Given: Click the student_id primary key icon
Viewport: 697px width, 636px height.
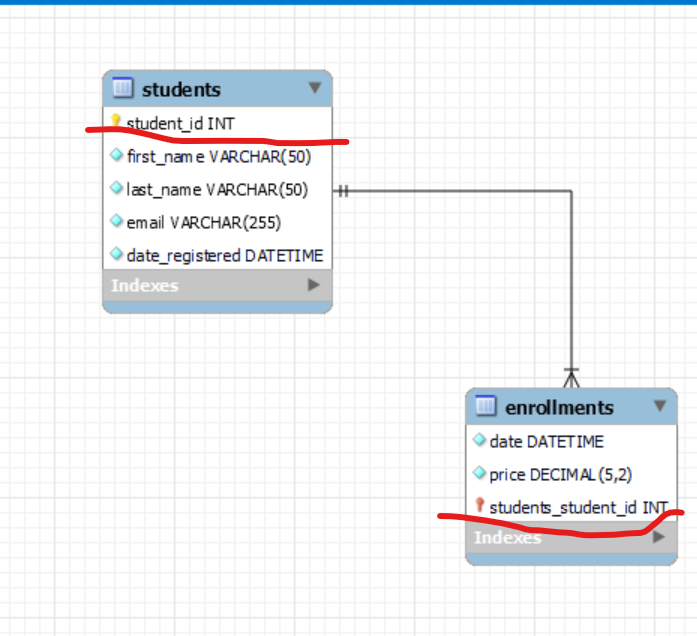Looking at the screenshot, I should pyautogui.click(x=116, y=121).
